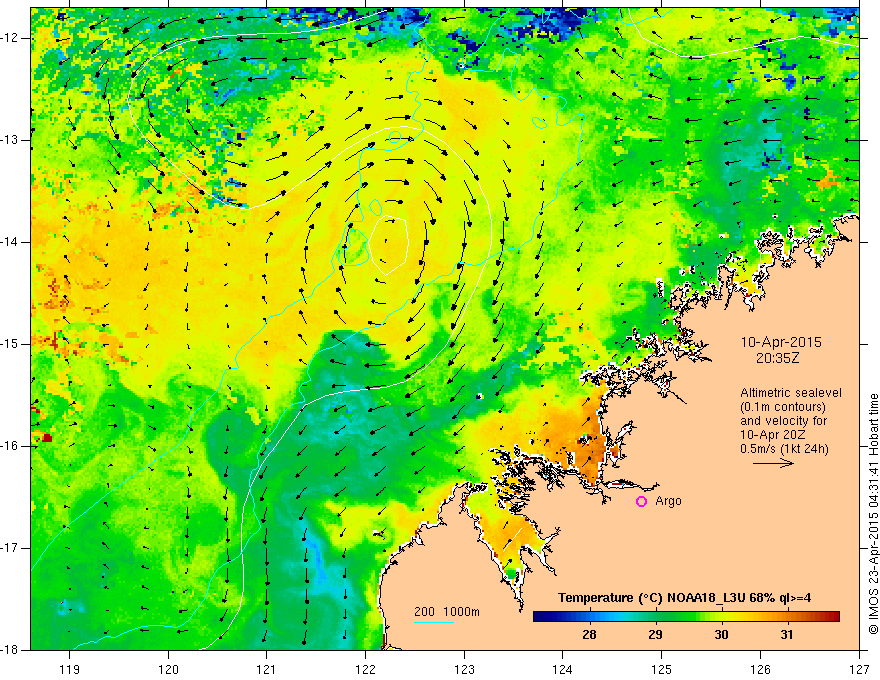880x680 pixels.
Task: Click the date label 10-Apr-2015
Action: [x=781, y=342]
